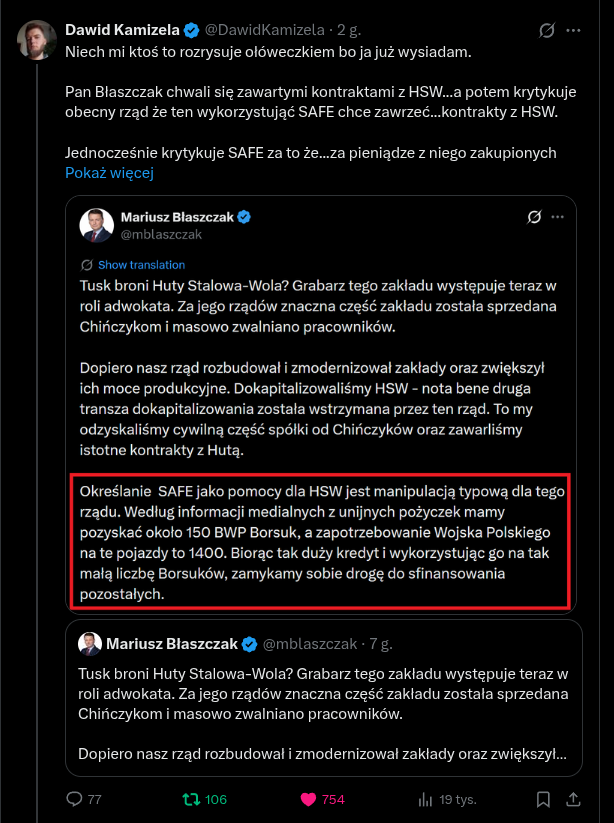
Task: Open more options menu on Dawid's post
Action: [x=573, y=30]
